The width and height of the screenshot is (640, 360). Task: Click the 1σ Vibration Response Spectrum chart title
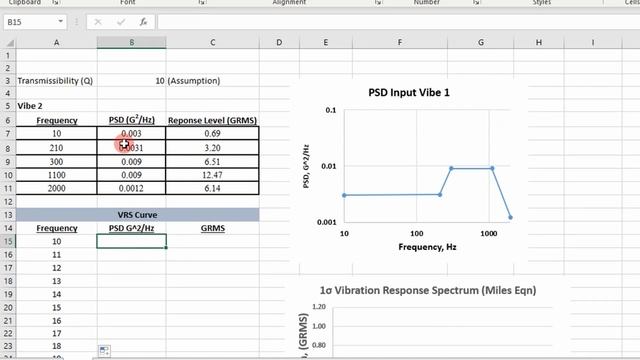(427, 290)
